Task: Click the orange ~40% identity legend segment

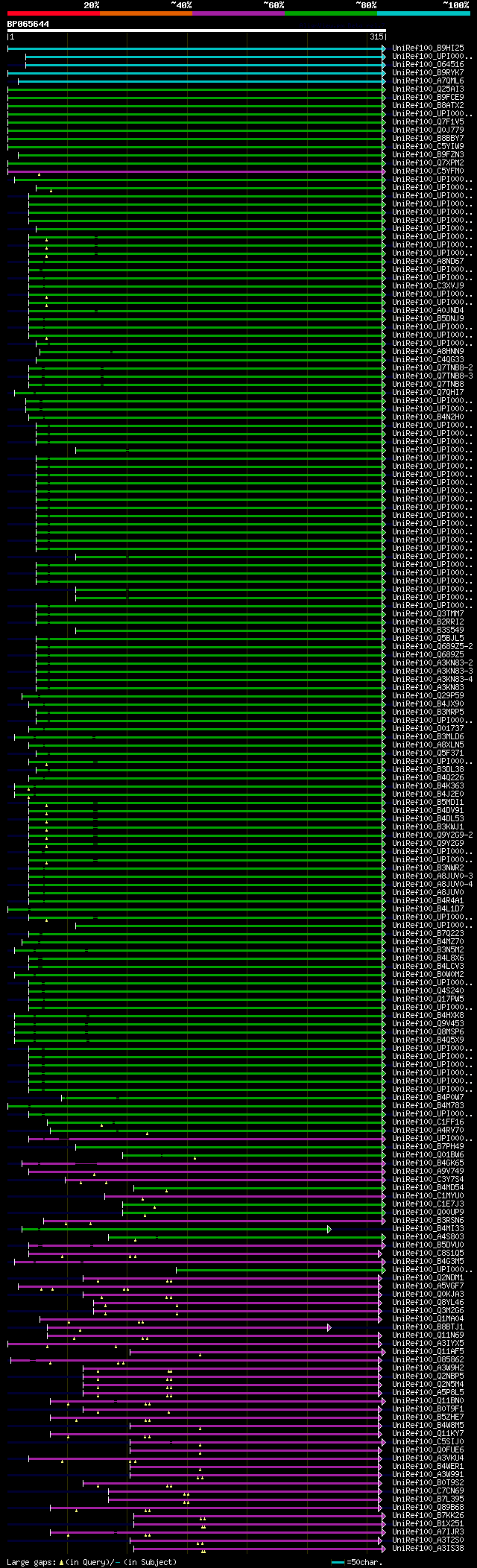Action: [145, 13]
